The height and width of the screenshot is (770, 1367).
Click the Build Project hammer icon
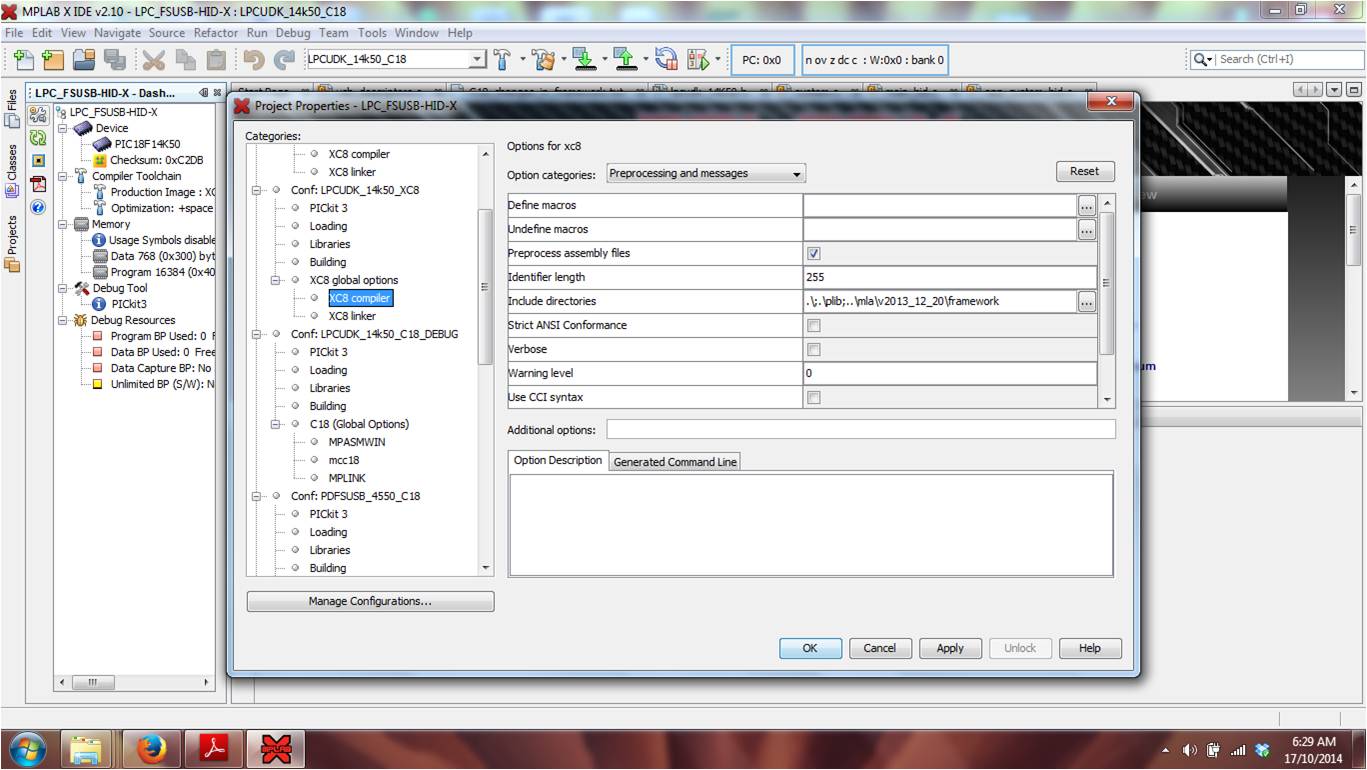tap(504, 59)
